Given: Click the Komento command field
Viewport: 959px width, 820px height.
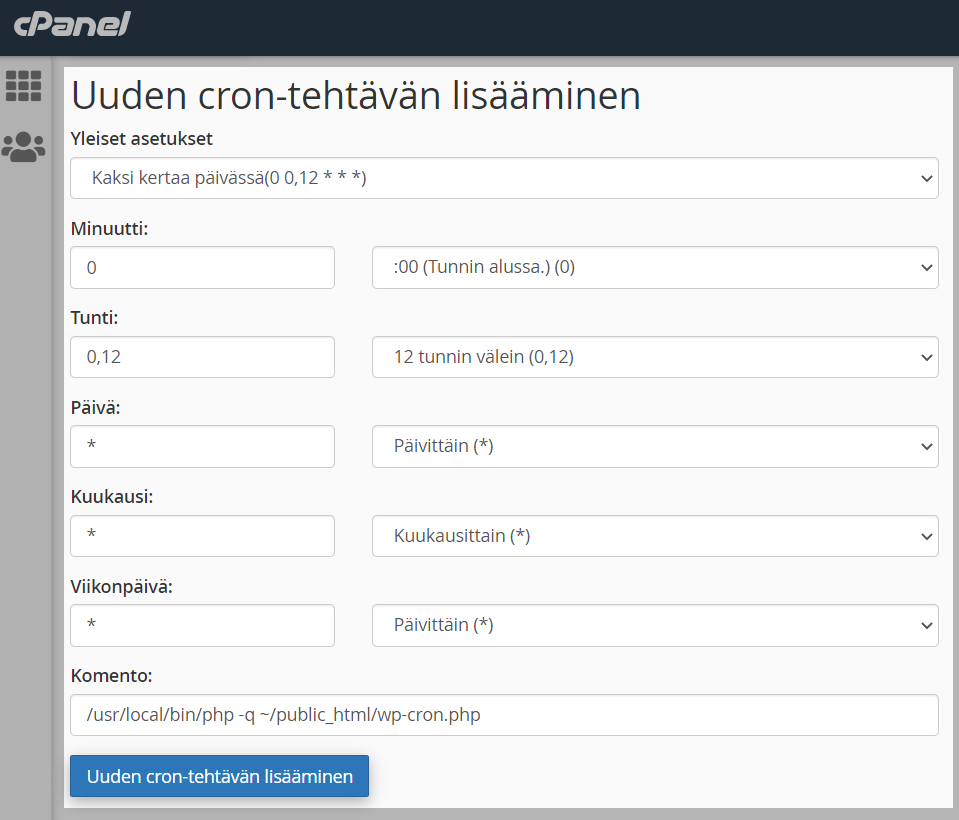Looking at the screenshot, I should pos(504,715).
